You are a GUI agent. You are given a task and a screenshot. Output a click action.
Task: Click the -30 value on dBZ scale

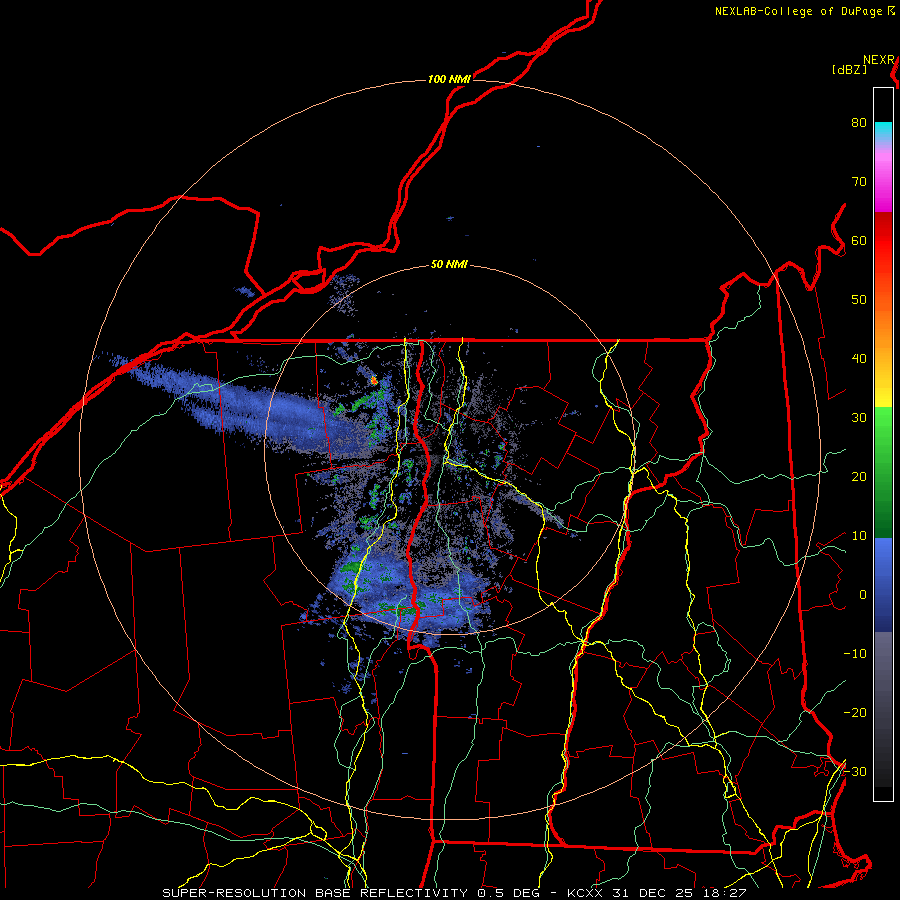(x=855, y=772)
